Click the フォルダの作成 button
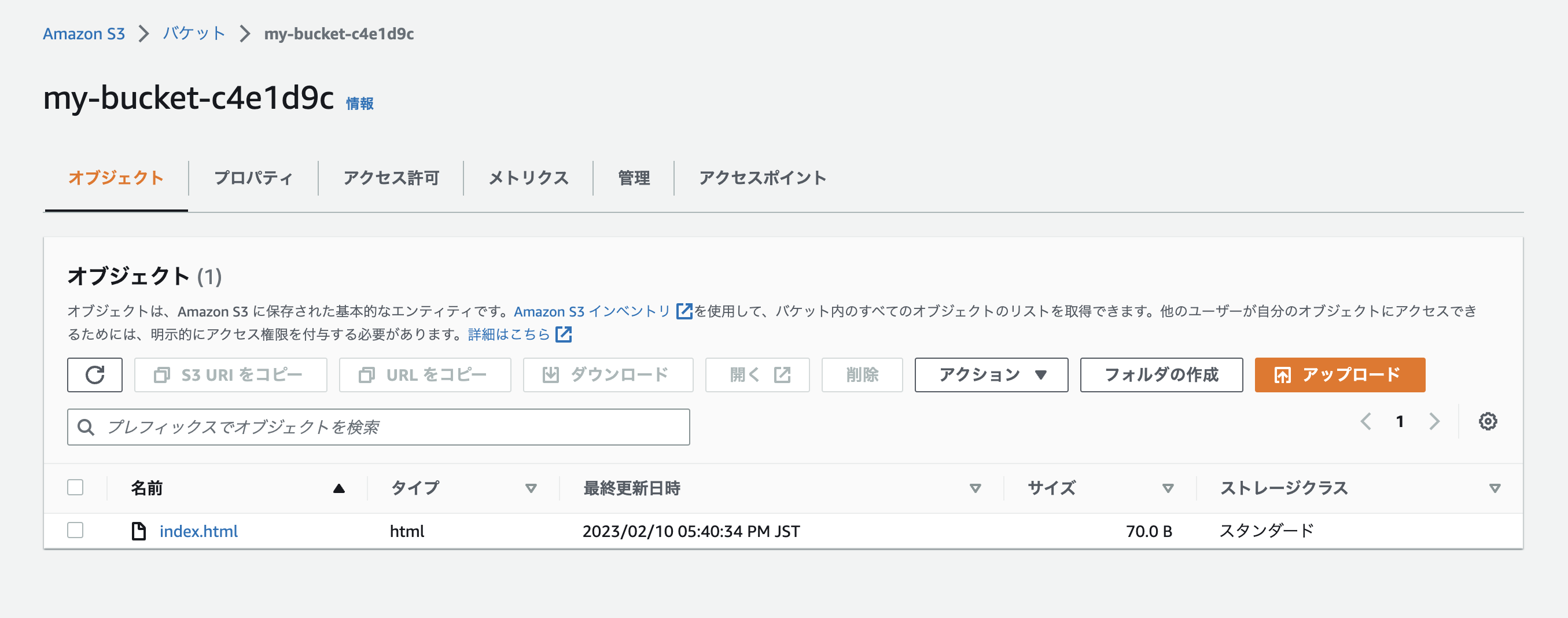This screenshot has width=1568, height=618. (x=1161, y=374)
